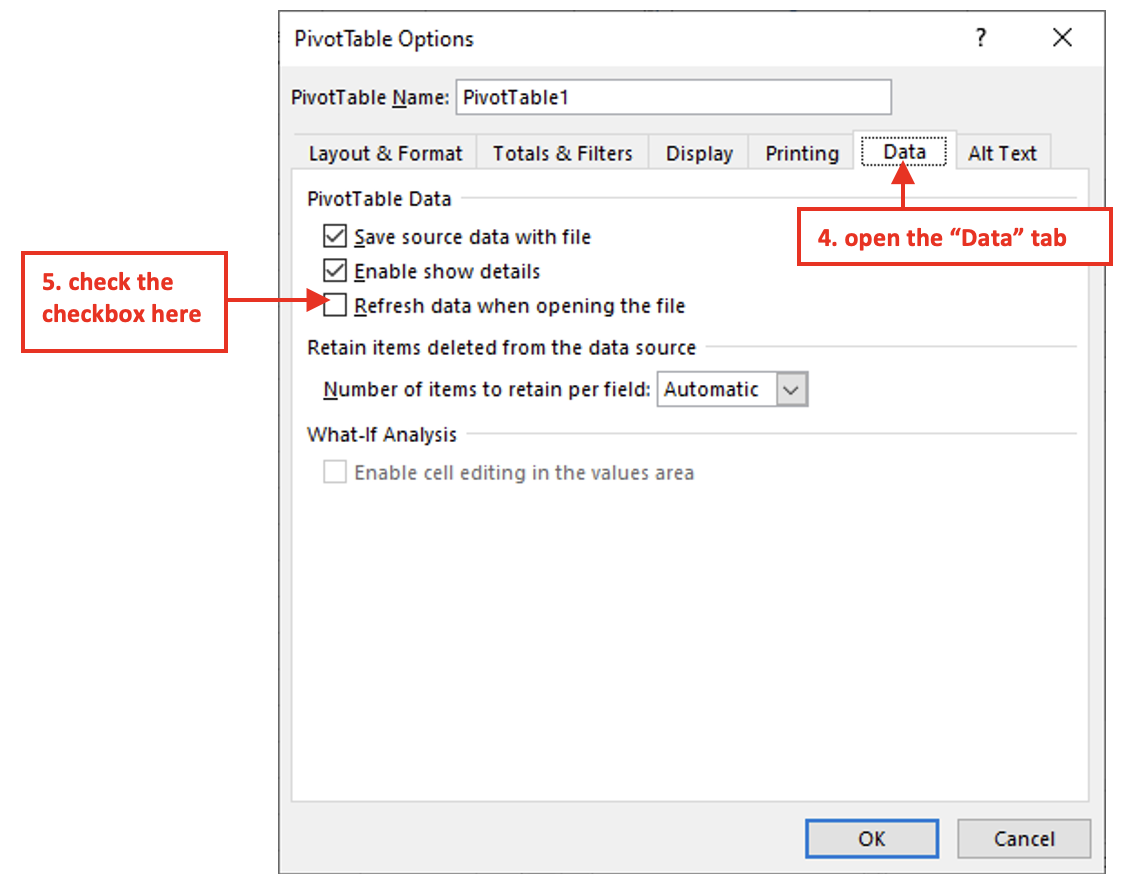The width and height of the screenshot is (1148, 894).
Task: Click the Number of items to retain label
Action: click(x=486, y=390)
